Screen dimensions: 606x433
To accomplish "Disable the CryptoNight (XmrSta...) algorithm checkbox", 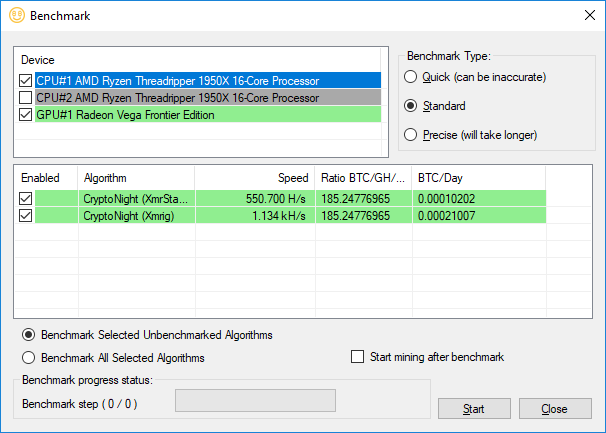I will tap(26, 199).
